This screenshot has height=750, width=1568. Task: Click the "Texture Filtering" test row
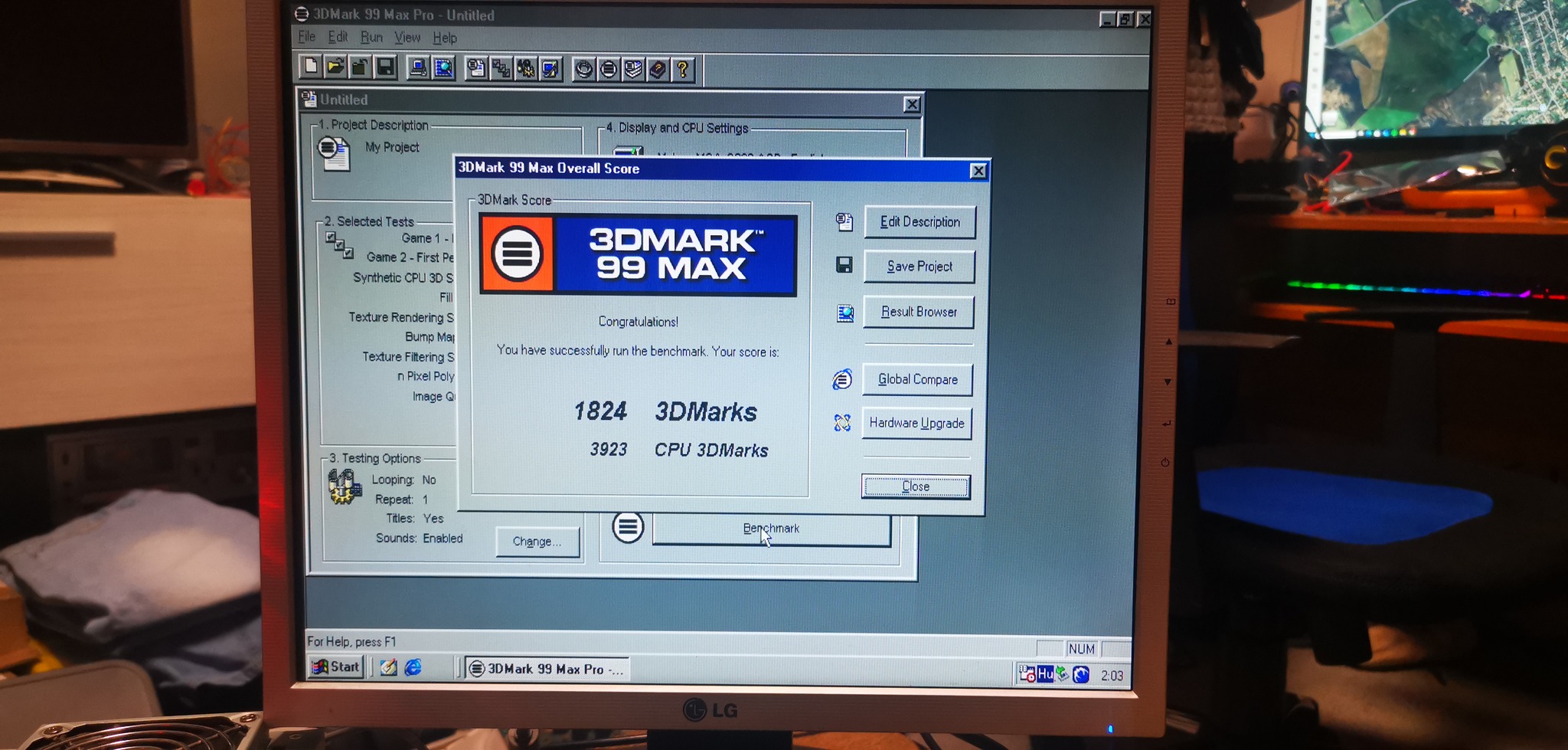pyautogui.click(x=408, y=357)
